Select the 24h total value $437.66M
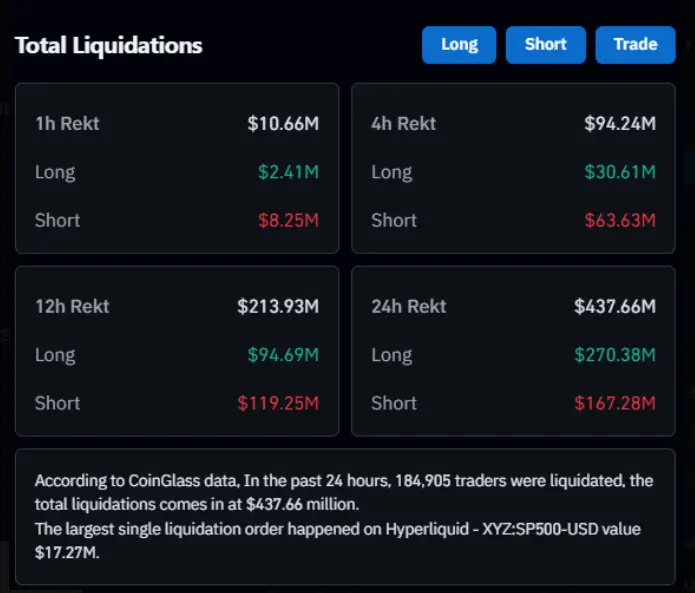 click(615, 307)
